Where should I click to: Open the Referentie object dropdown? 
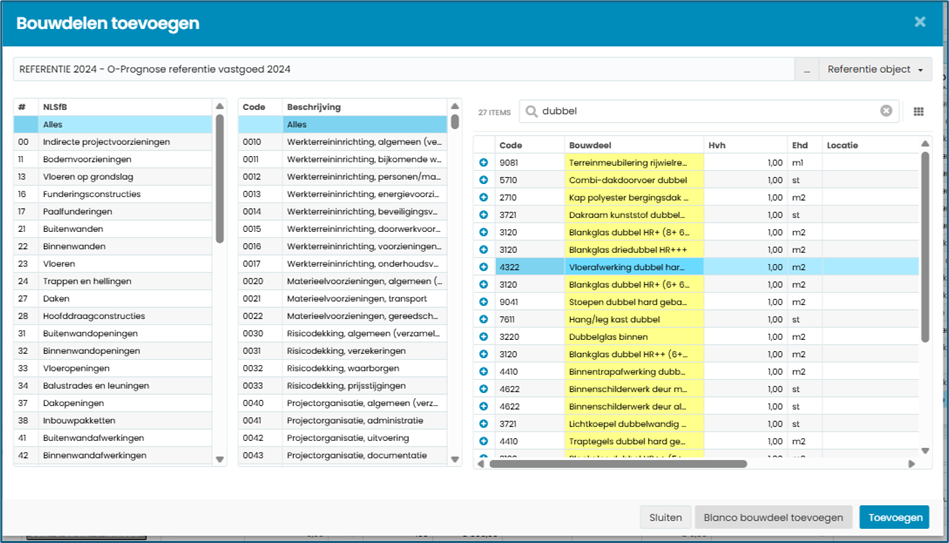point(875,69)
